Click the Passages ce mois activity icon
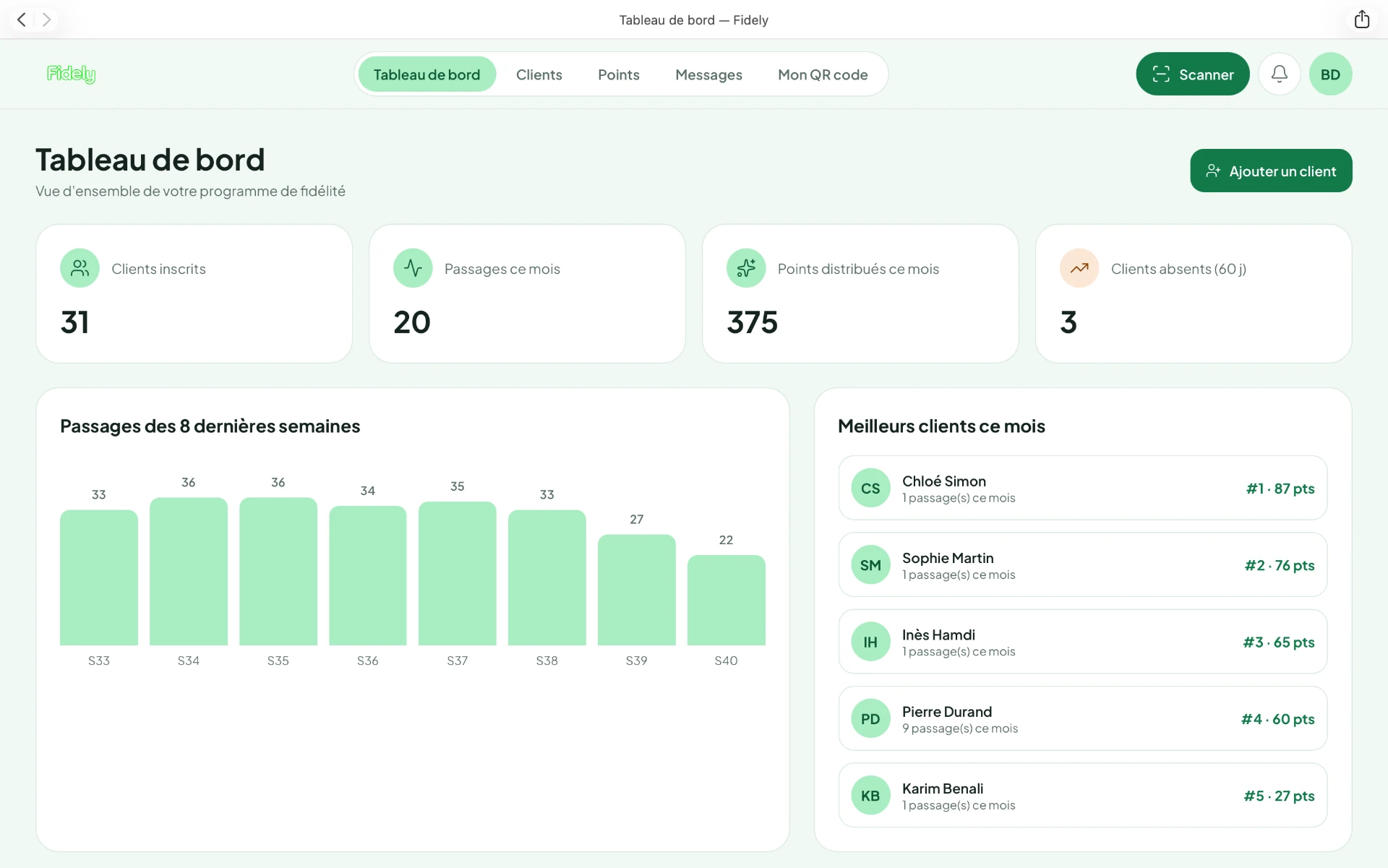1388x868 pixels. [413, 268]
